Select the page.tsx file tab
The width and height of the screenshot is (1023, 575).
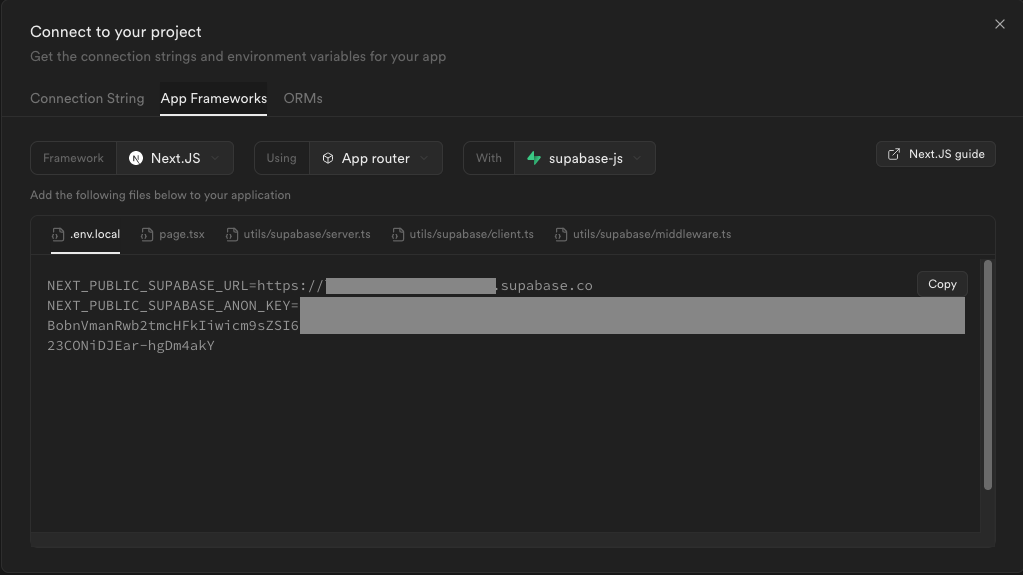[173, 234]
